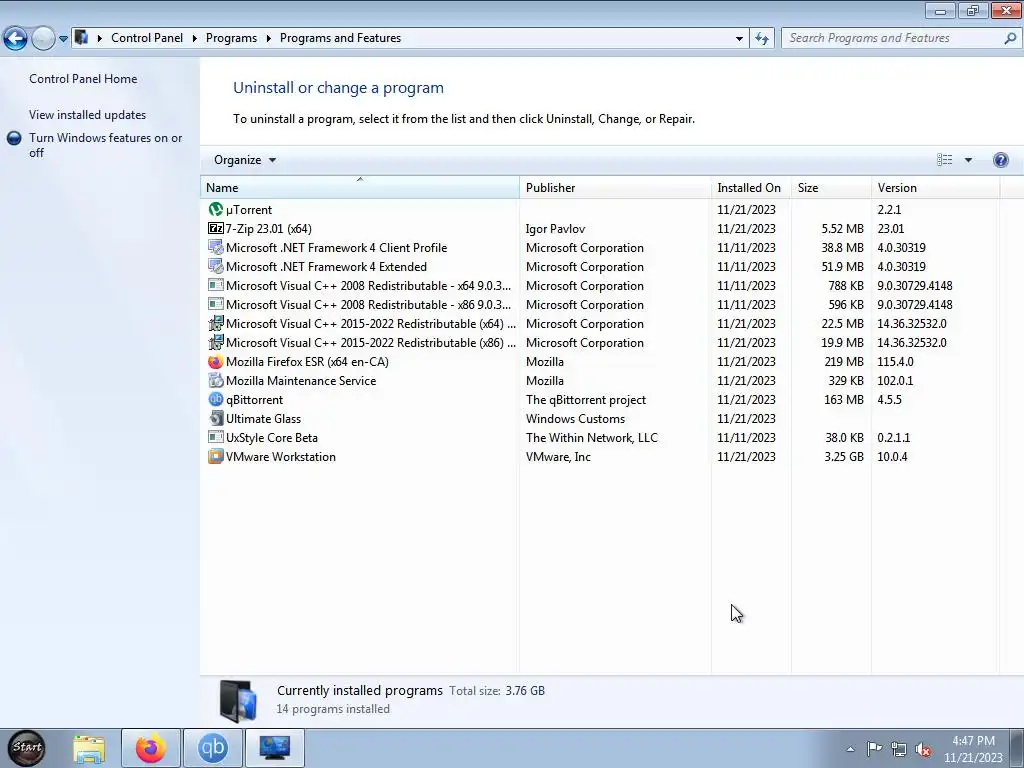Expand the arrow after Control Panel breadcrumb
Viewport: 1024px width, 768px height.
pos(195,39)
